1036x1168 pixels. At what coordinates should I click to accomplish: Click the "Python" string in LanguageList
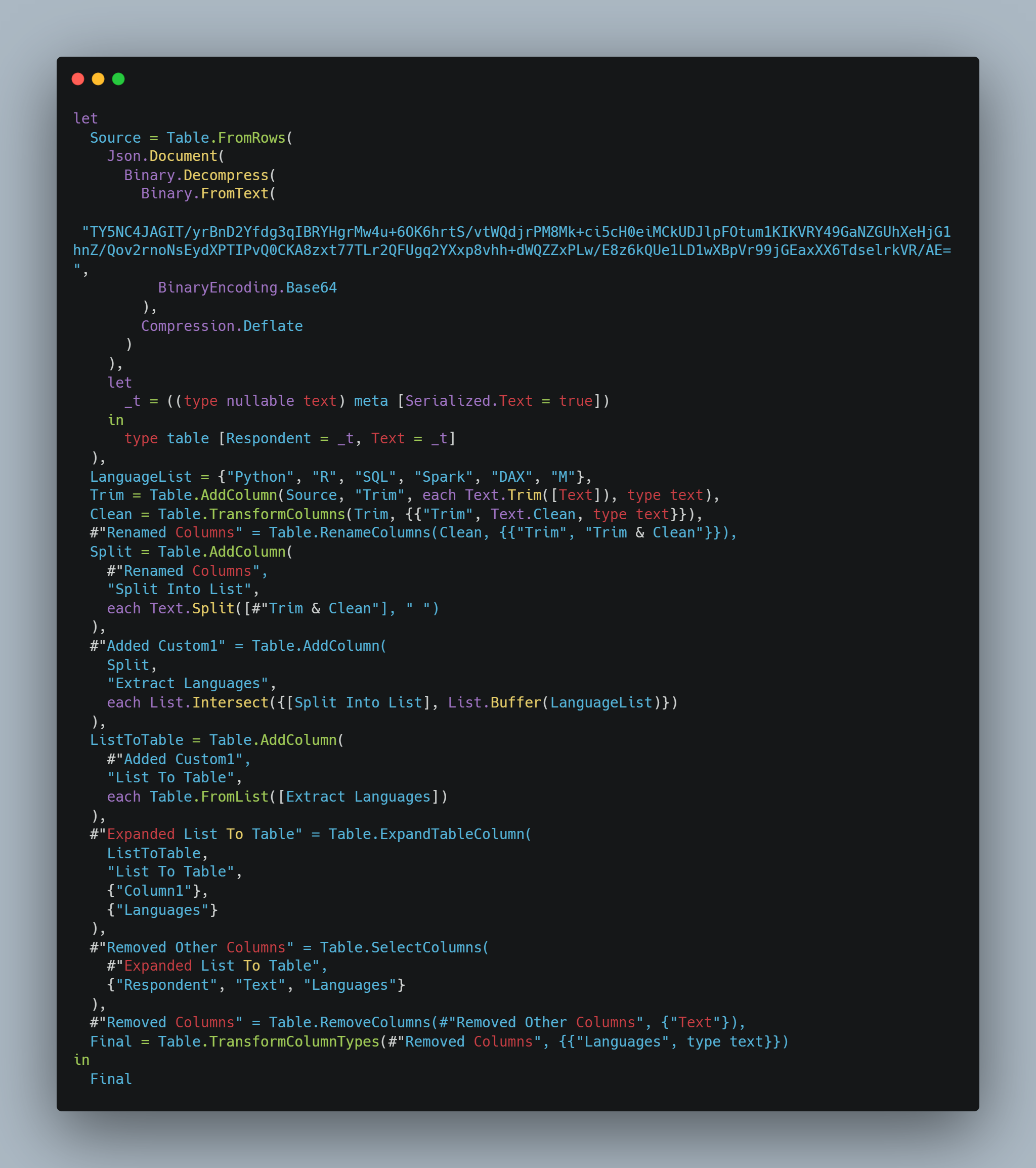point(260,477)
